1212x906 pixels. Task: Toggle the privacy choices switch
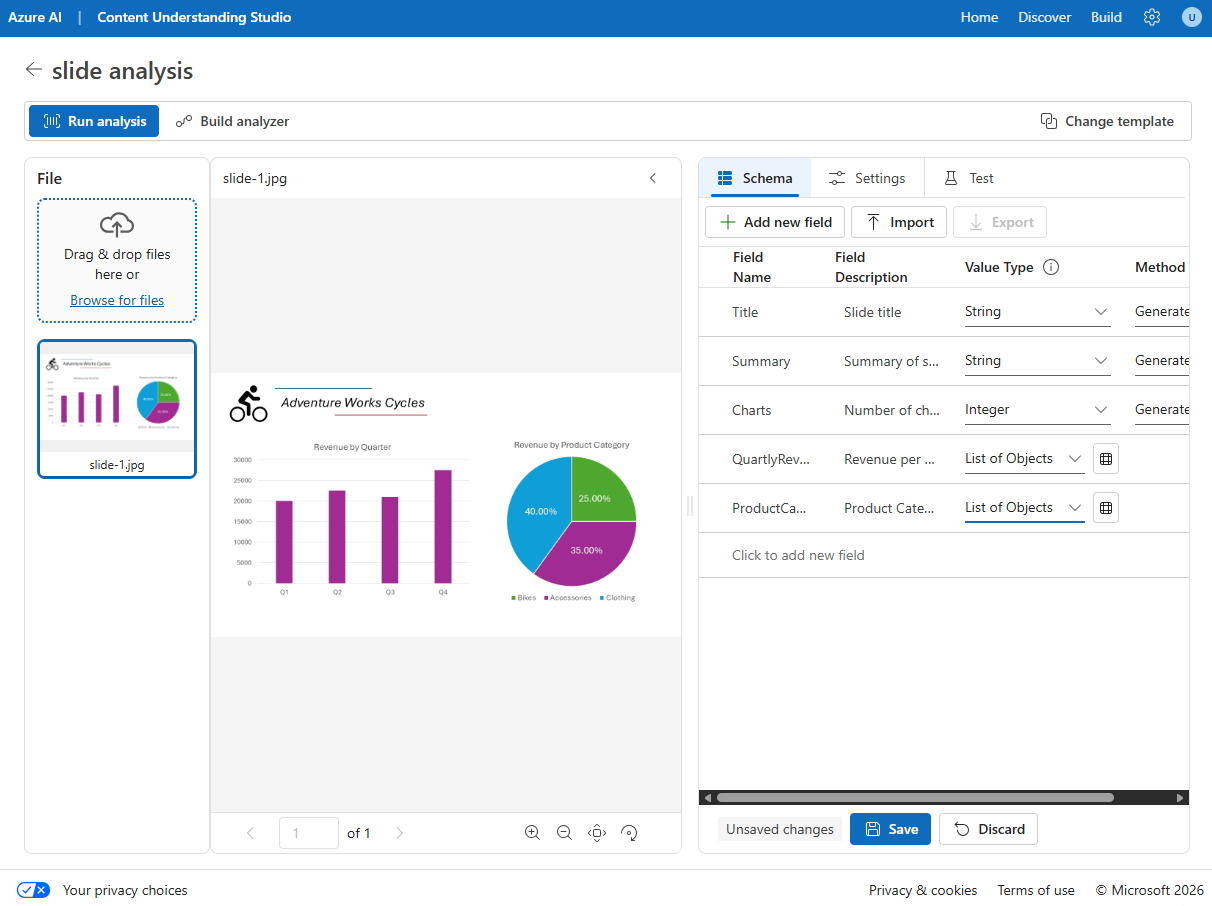click(x=33, y=890)
